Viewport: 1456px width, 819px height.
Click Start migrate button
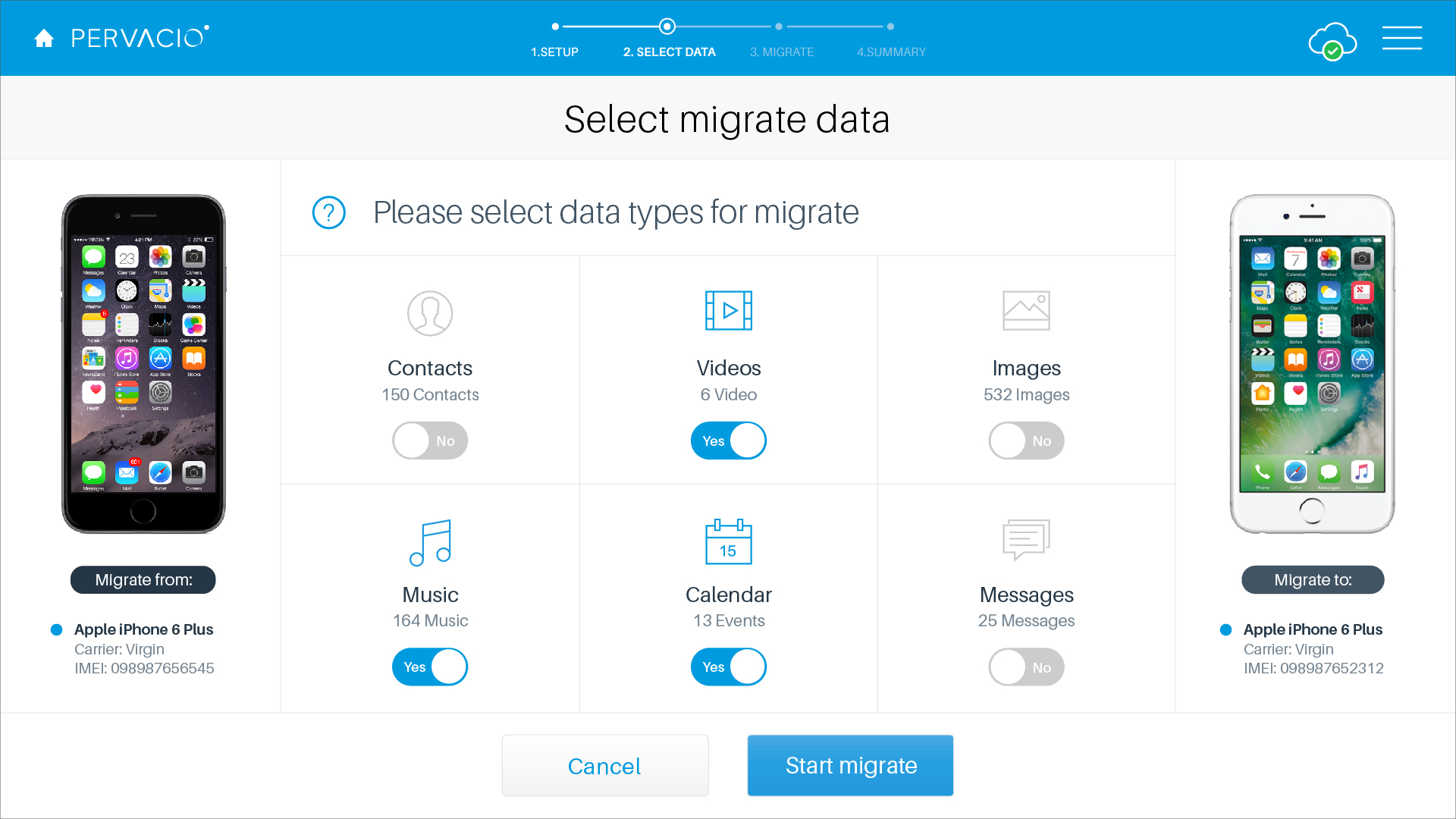pos(851,765)
